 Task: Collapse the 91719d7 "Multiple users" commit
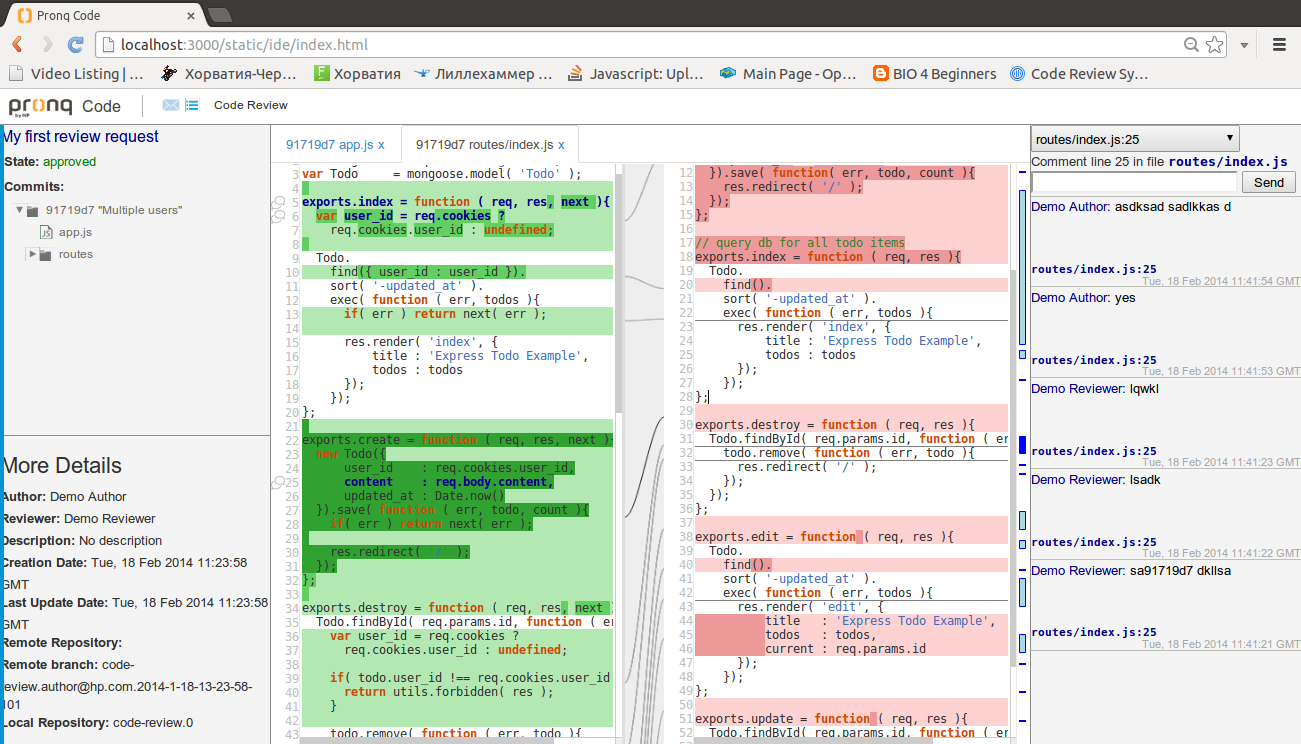click(20, 210)
